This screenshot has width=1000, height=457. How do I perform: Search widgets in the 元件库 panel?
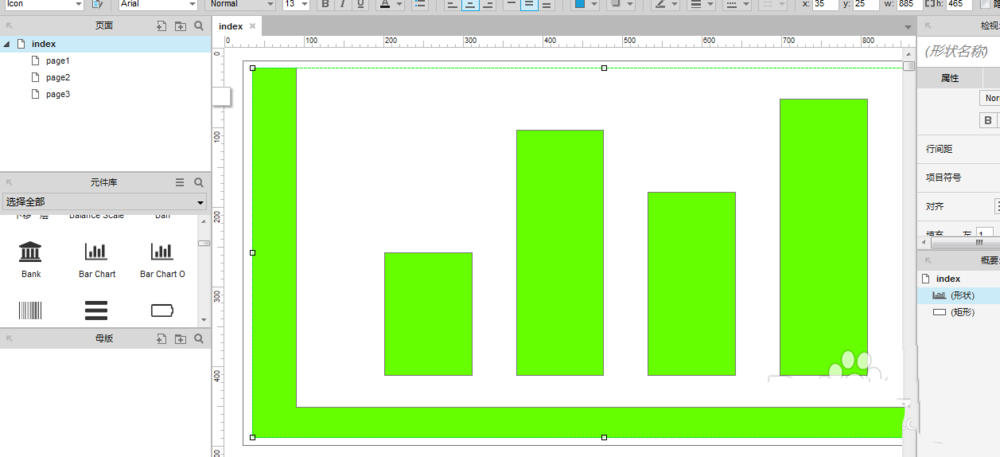point(199,183)
